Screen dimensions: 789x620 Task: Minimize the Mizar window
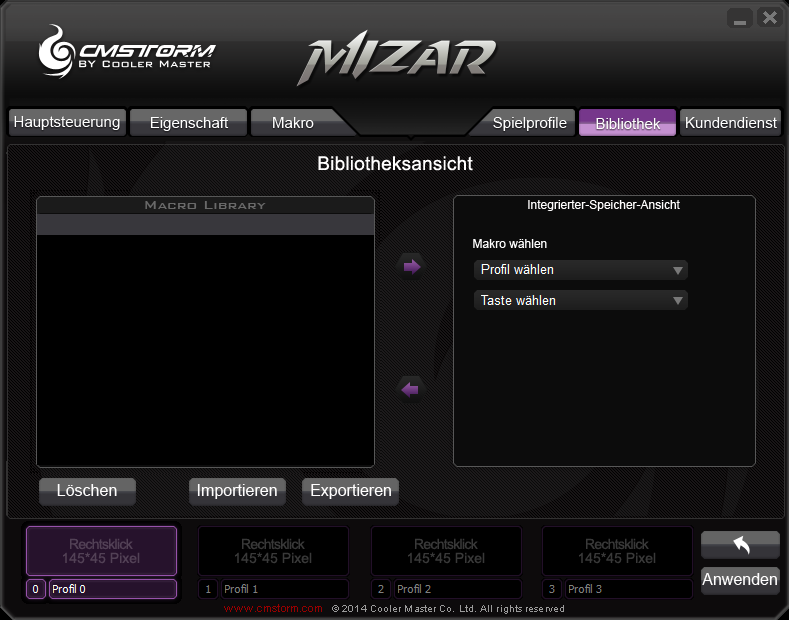pyautogui.click(x=739, y=19)
